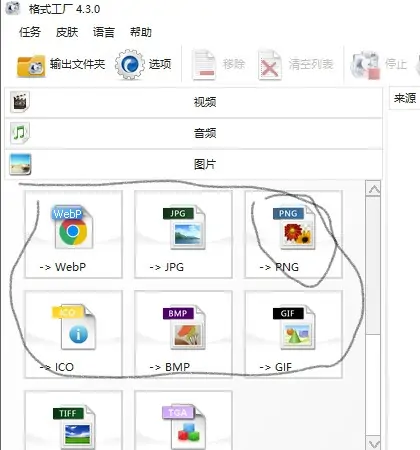Screen dimensions: 420x450
Task: Click the music note icon in 音频 header
Action: coord(20,133)
